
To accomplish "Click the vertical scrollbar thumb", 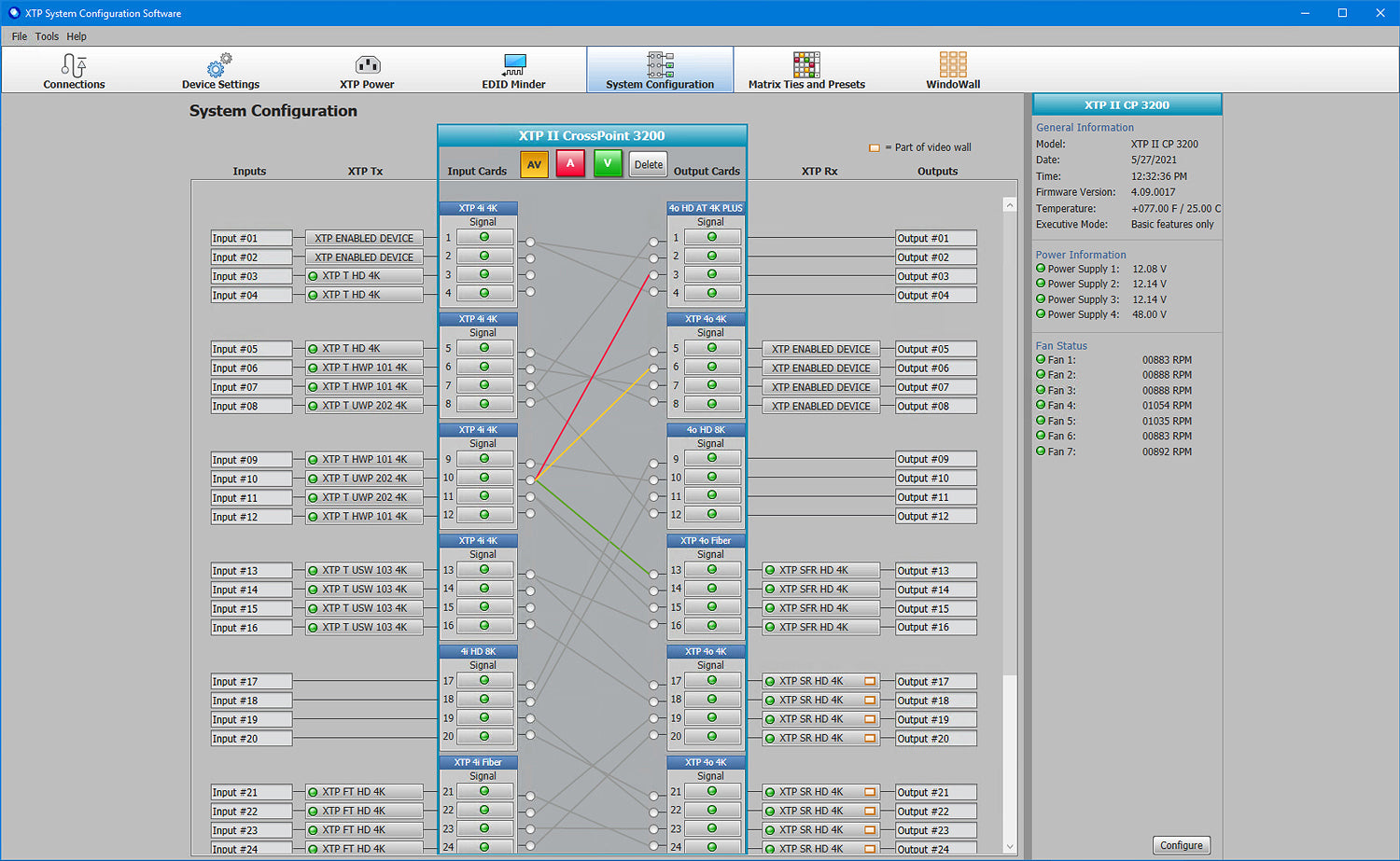I will click(x=1010, y=443).
